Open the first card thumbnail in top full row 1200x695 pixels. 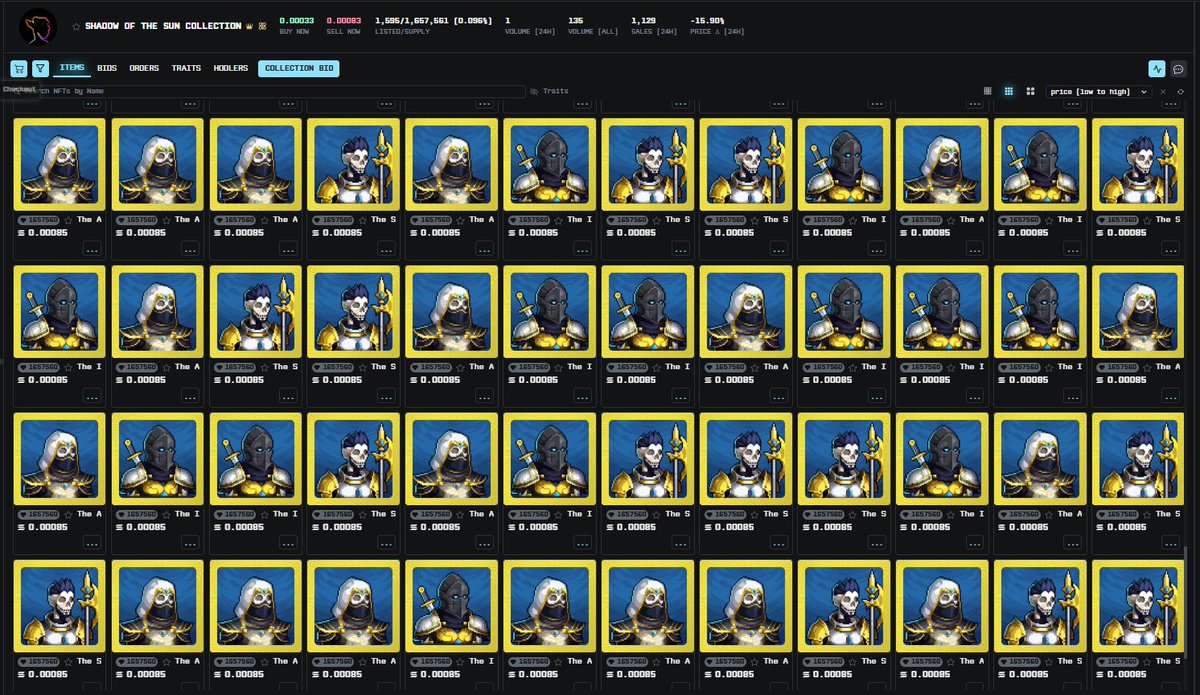click(59, 164)
